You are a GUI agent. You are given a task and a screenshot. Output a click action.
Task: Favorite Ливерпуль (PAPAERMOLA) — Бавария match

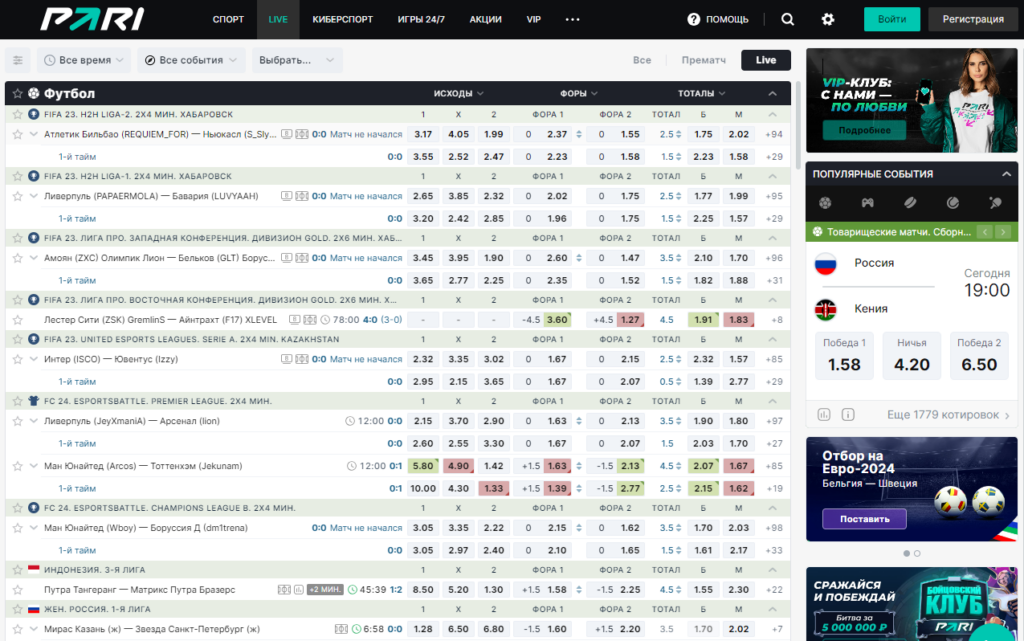pos(18,196)
